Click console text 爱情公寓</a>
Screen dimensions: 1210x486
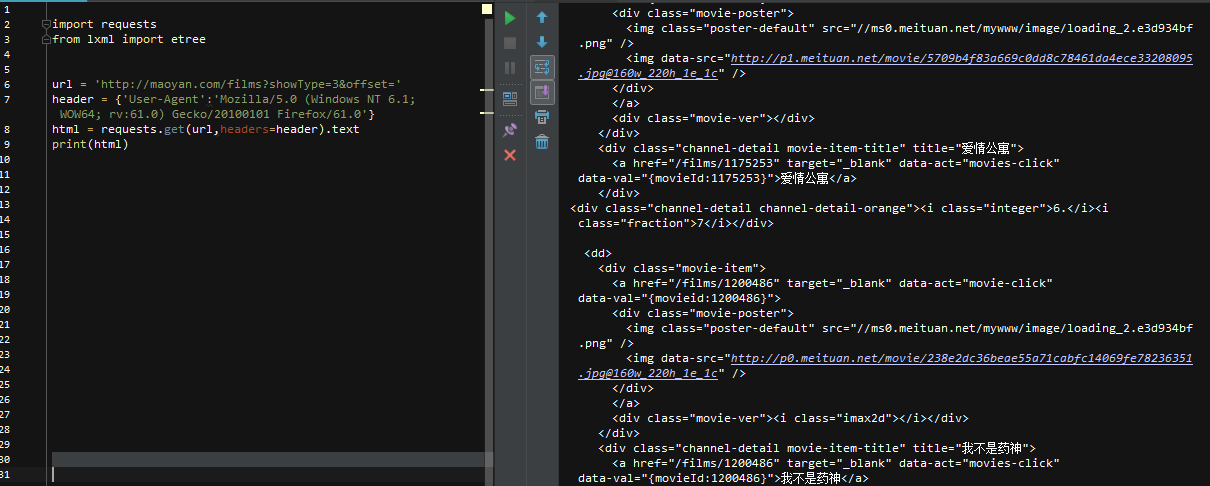pos(817,179)
